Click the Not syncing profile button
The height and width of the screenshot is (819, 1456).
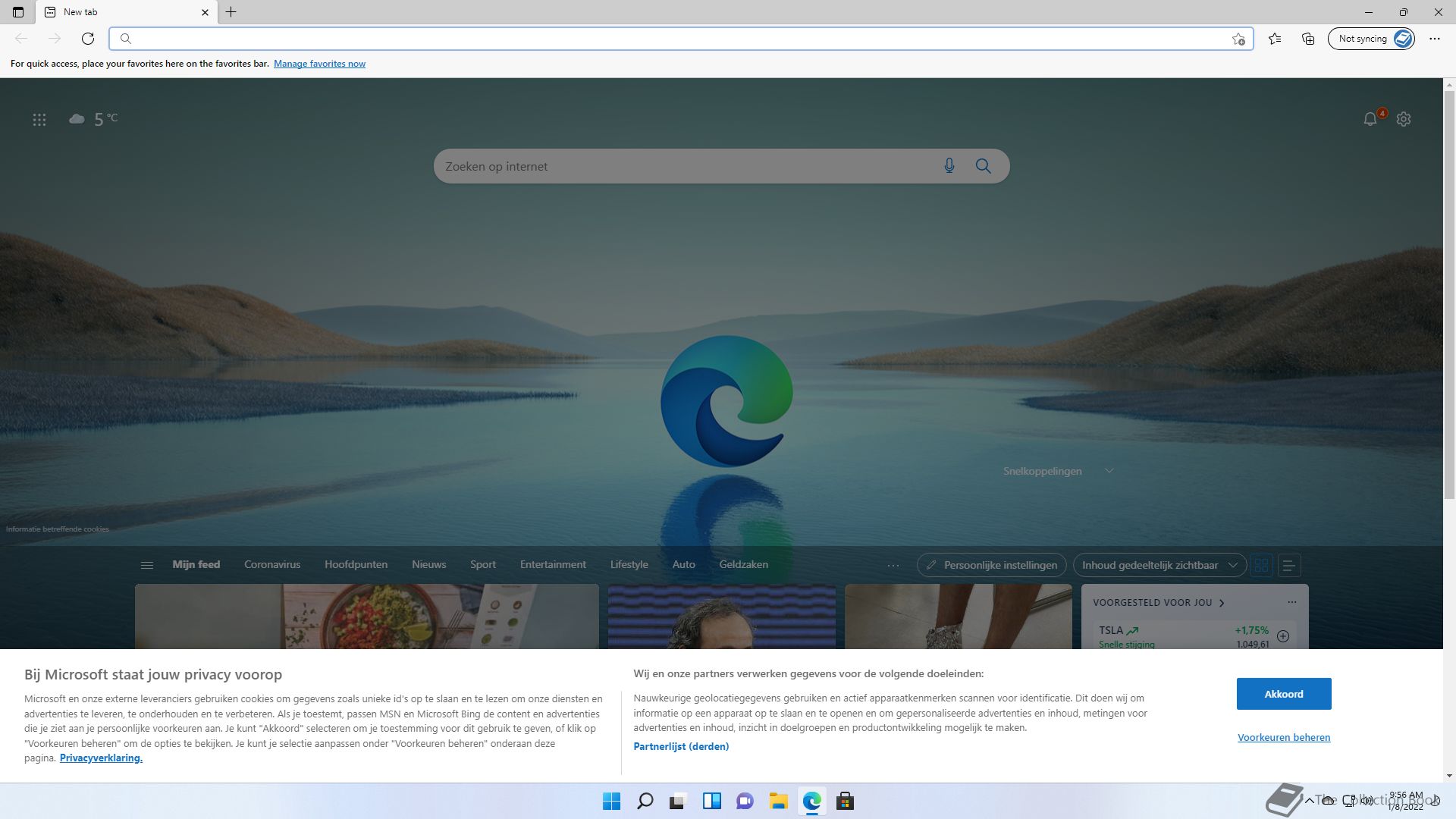pos(1371,39)
